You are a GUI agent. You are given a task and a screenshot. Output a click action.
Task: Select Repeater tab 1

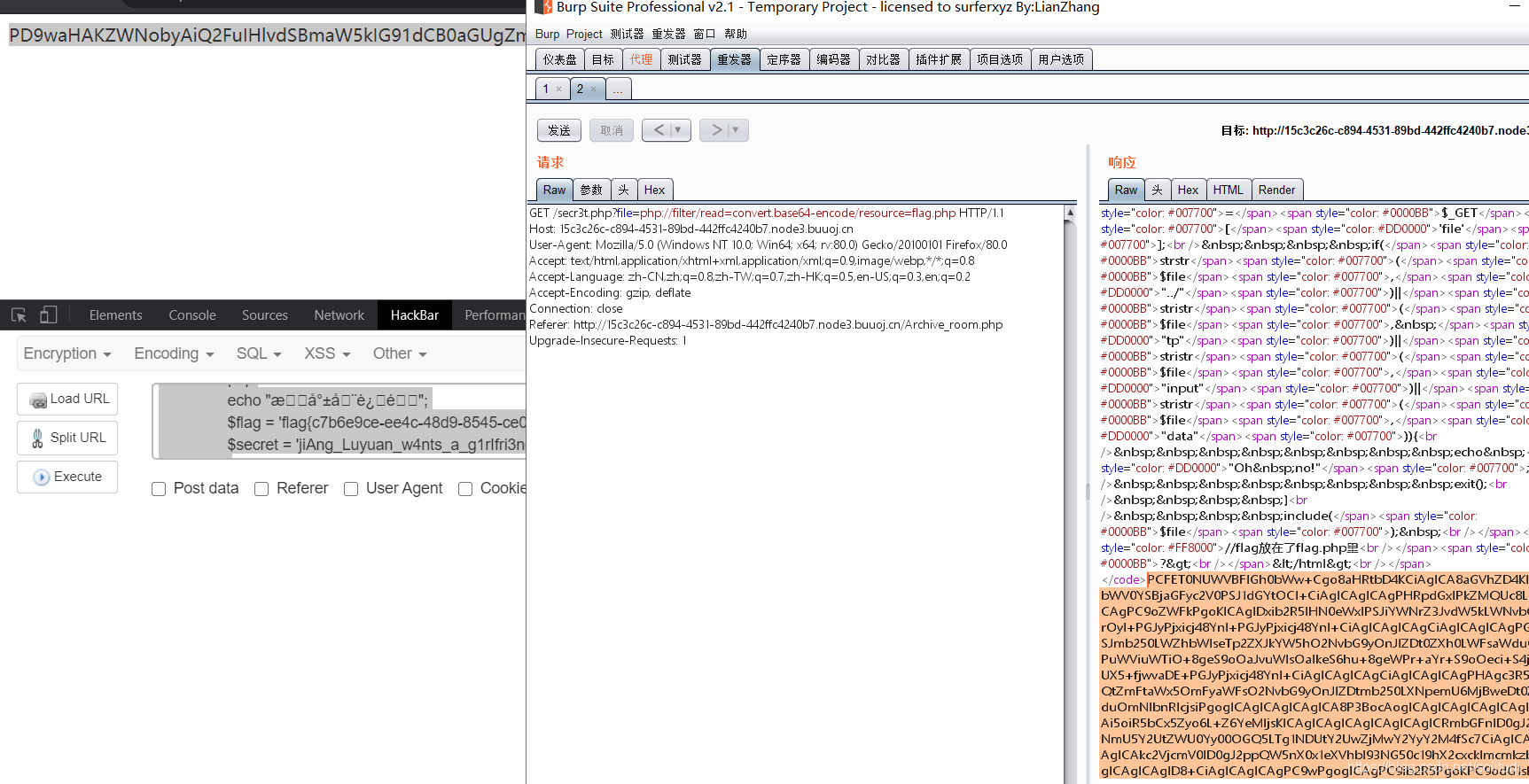(546, 89)
